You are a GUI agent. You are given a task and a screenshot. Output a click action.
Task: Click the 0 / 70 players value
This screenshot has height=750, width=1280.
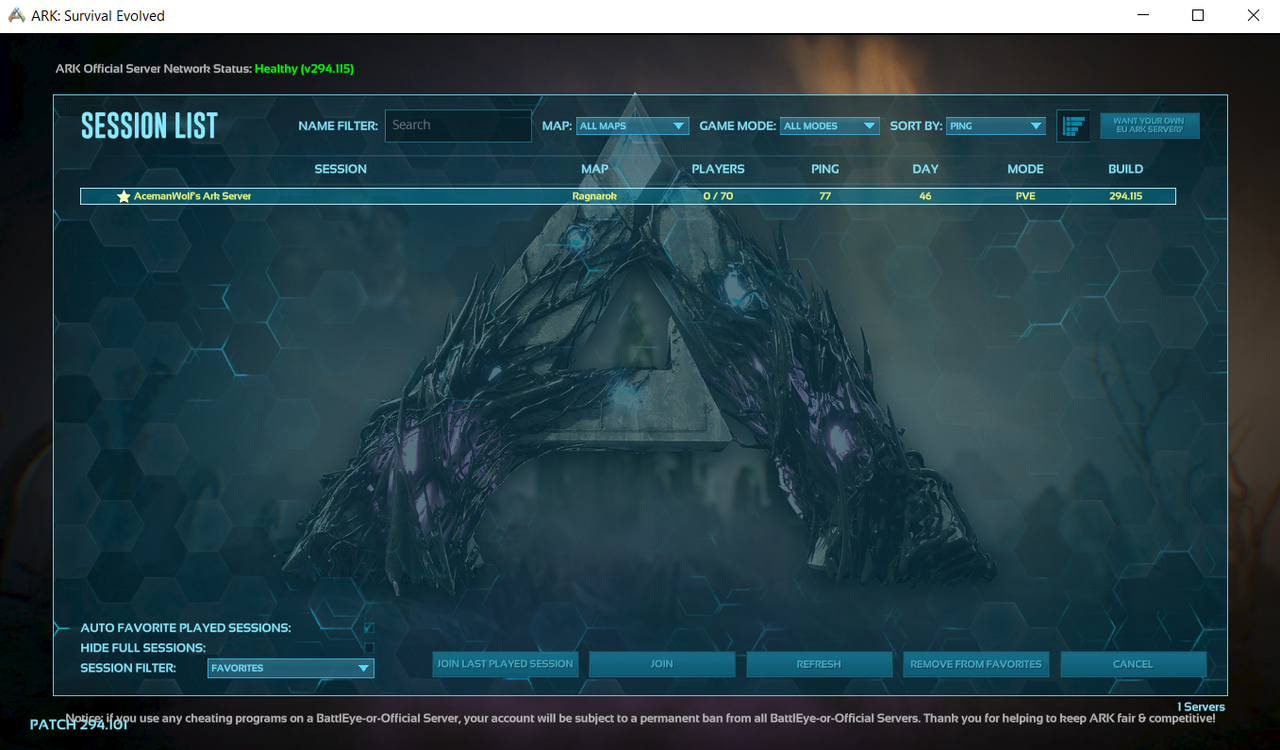[718, 197]
